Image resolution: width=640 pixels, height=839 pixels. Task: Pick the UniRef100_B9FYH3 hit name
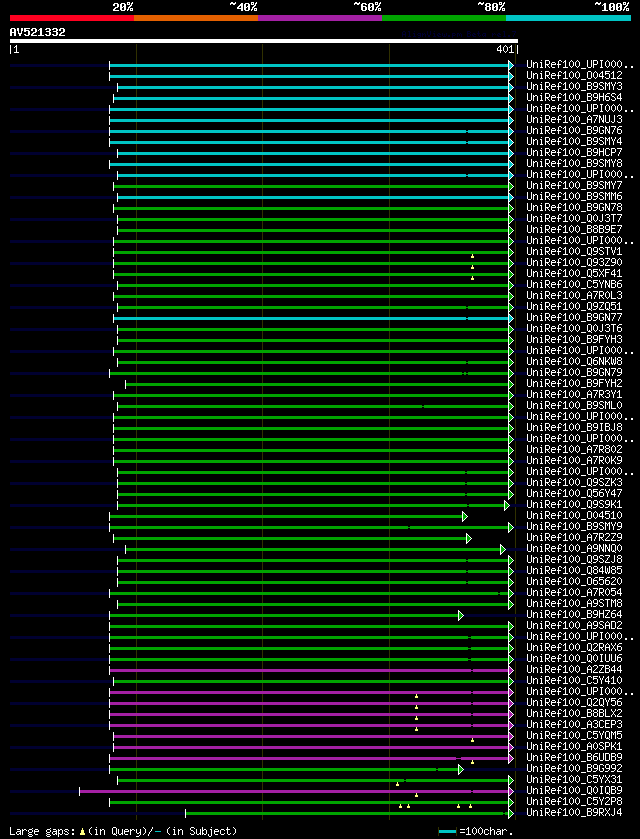pos(574,339)
